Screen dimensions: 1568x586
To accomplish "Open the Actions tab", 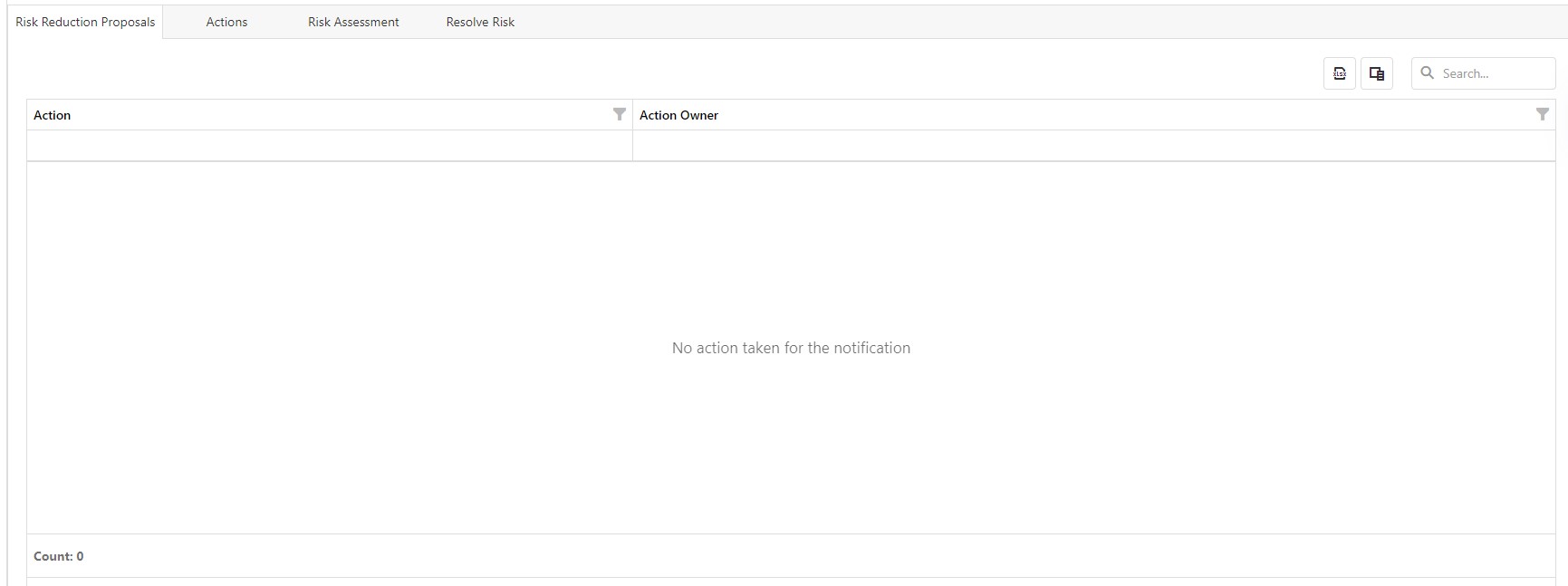I will [x=226, y=22].
